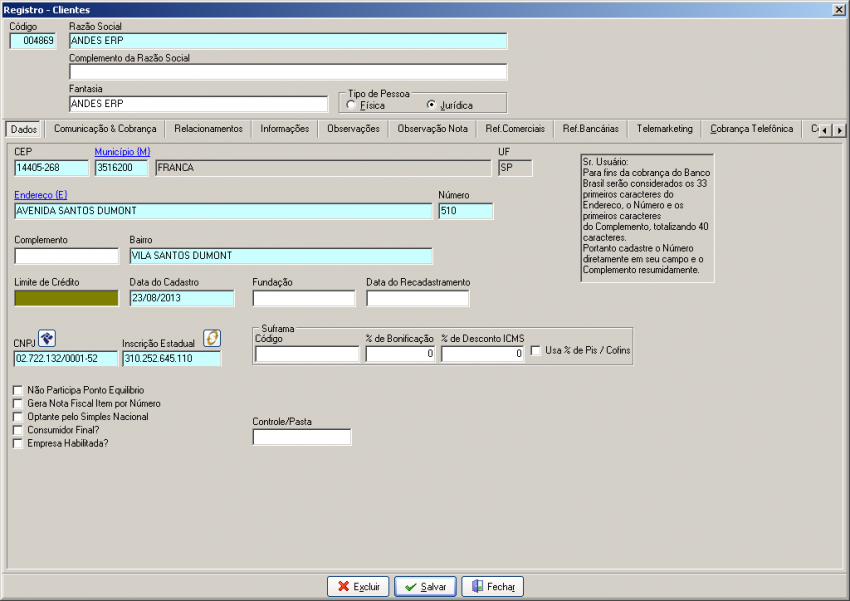Click the % de Bonificação field
850x601 pixels.
pyautogui.click(x=400, y=354)
